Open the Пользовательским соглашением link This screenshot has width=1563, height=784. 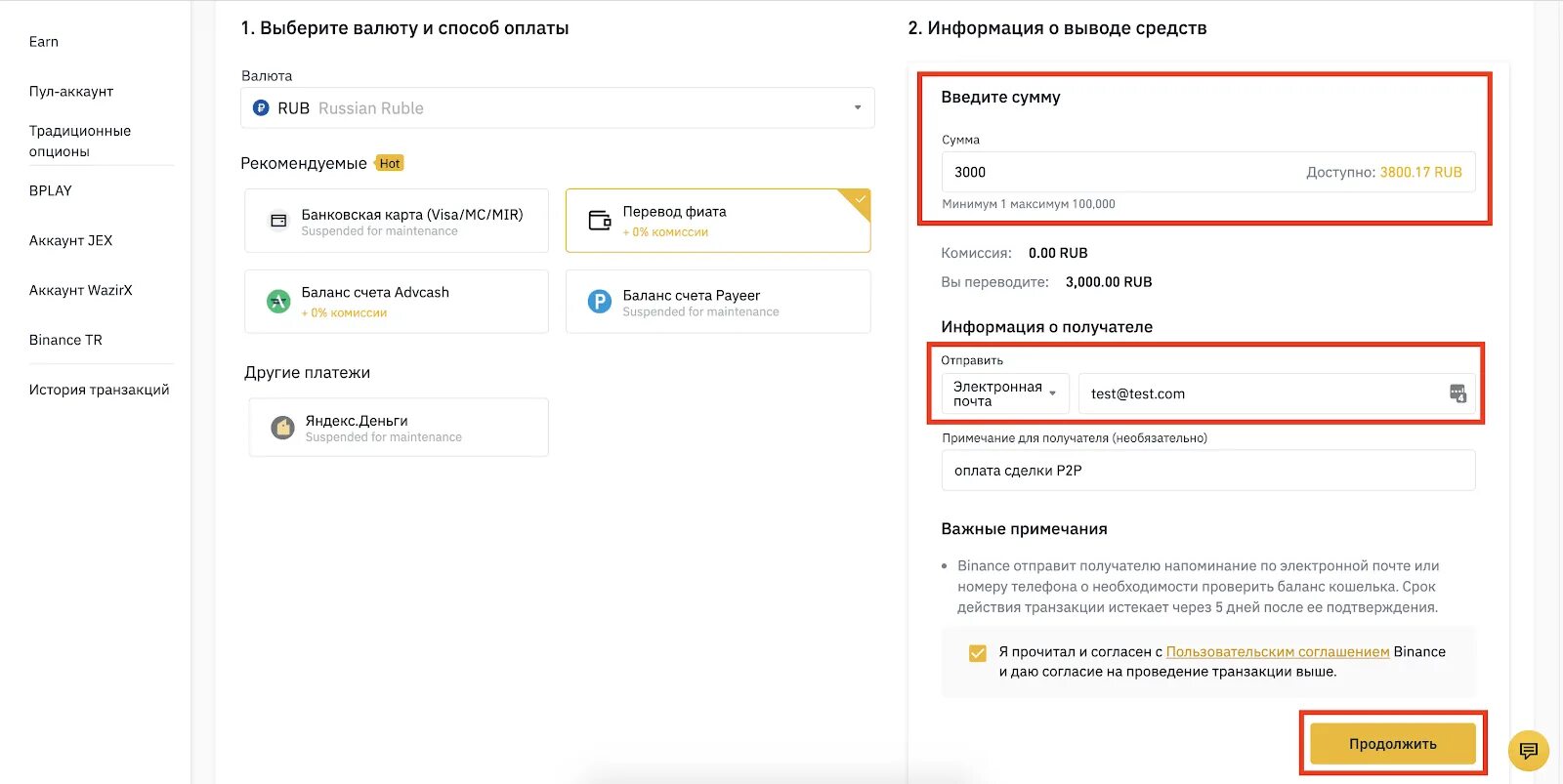pyautogui.click(x=1278, y=651)
